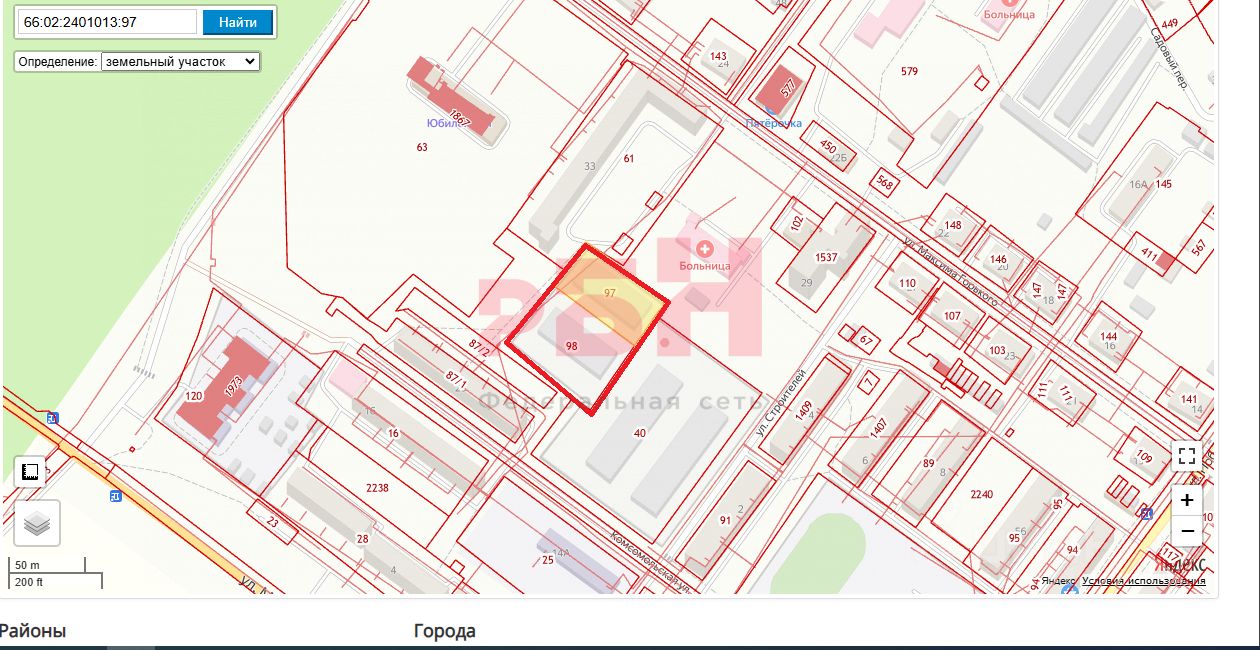Click parcel label 141

[1189, 399]
